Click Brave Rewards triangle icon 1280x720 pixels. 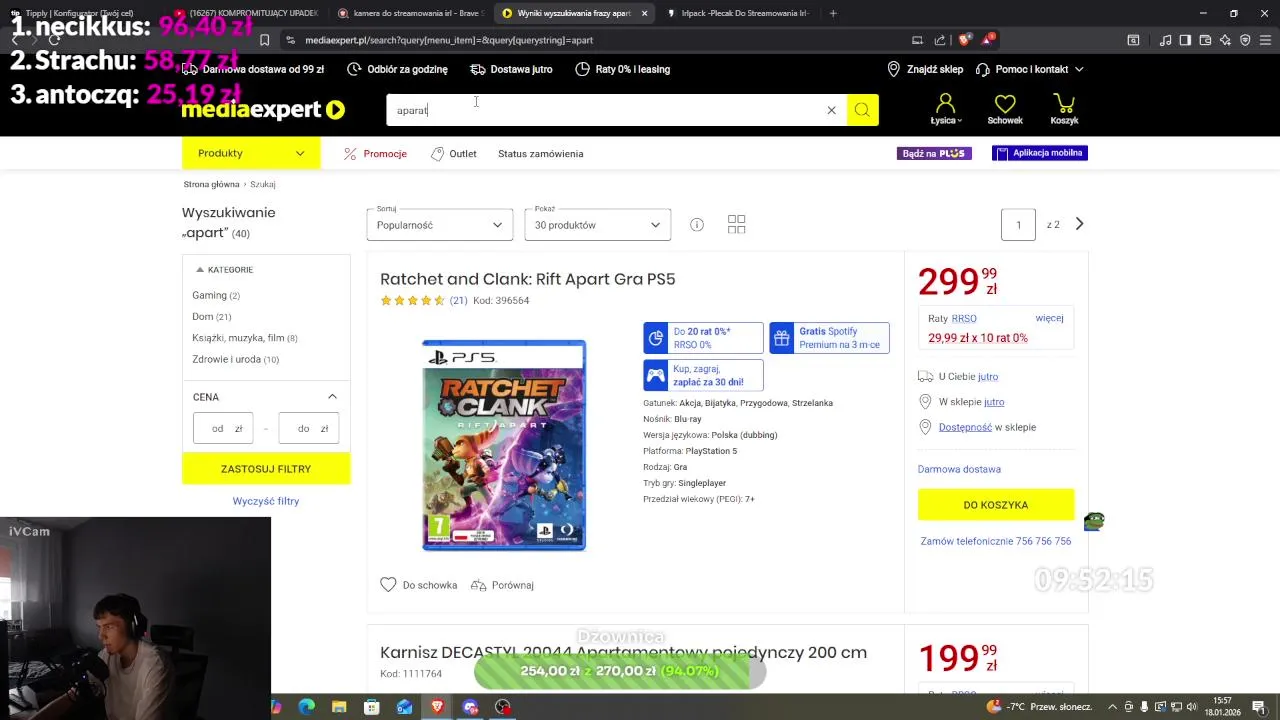tap(988, 40)
